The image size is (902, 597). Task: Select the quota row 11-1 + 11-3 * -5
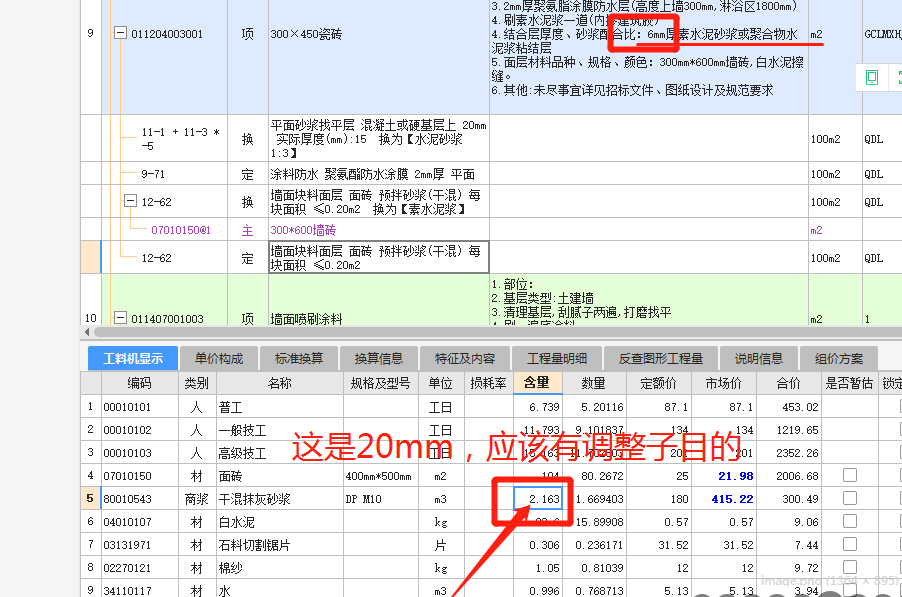click(x=180, y=139)
